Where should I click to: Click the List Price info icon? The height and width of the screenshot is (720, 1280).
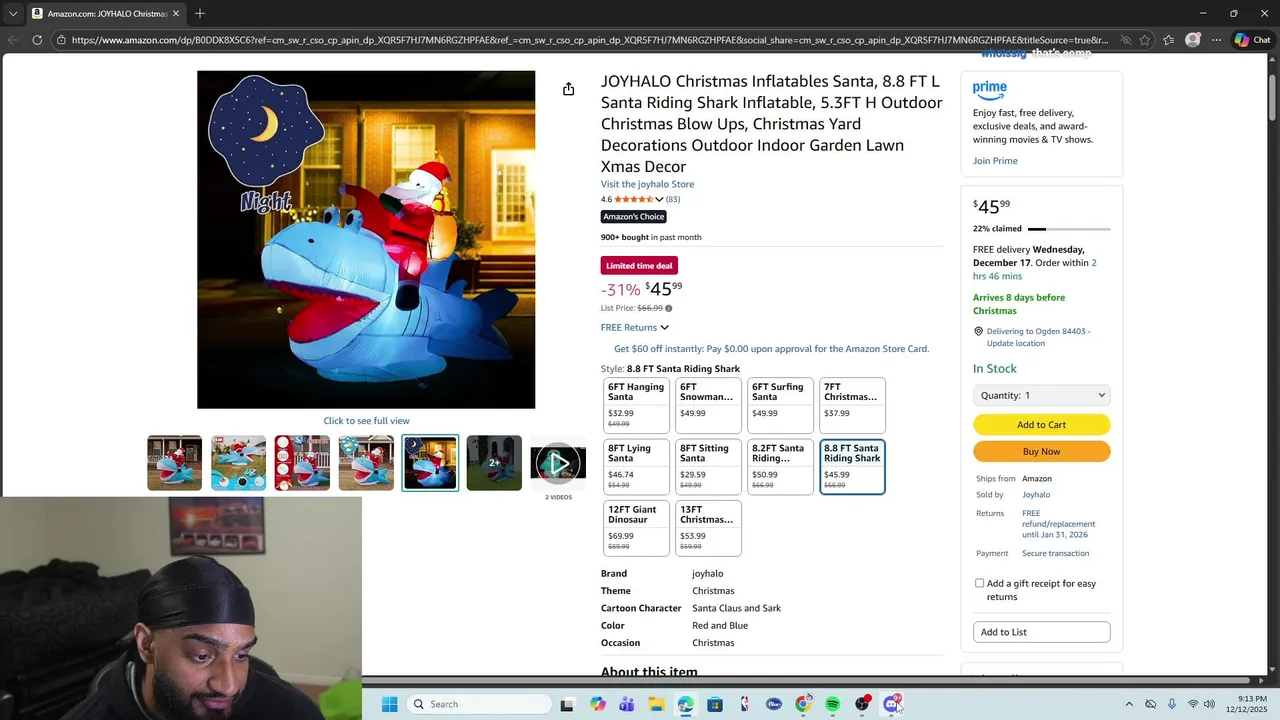669,308
